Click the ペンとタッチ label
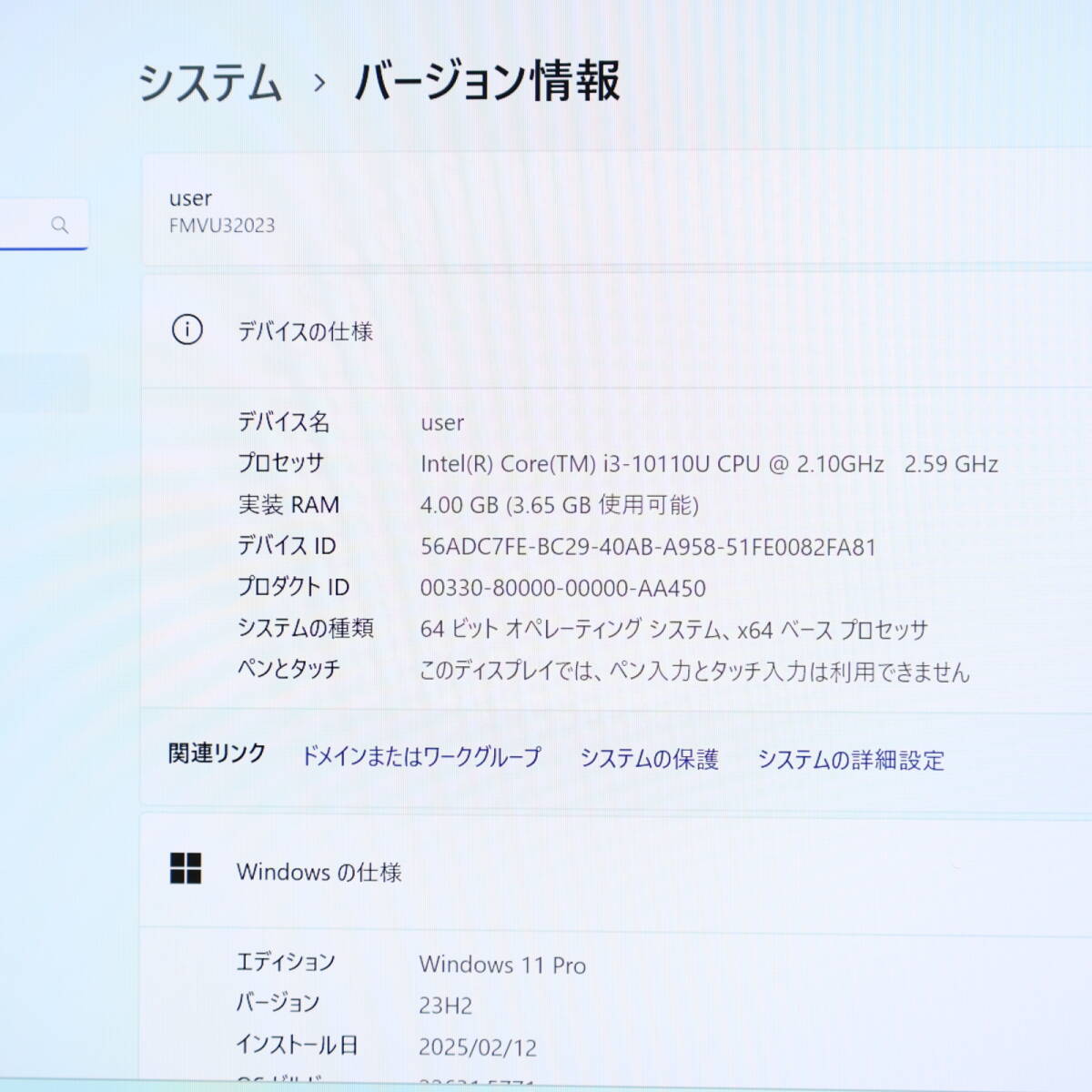Viewport: 1092px width, 1092px height. pyautogui.click(x=288, y=669)
